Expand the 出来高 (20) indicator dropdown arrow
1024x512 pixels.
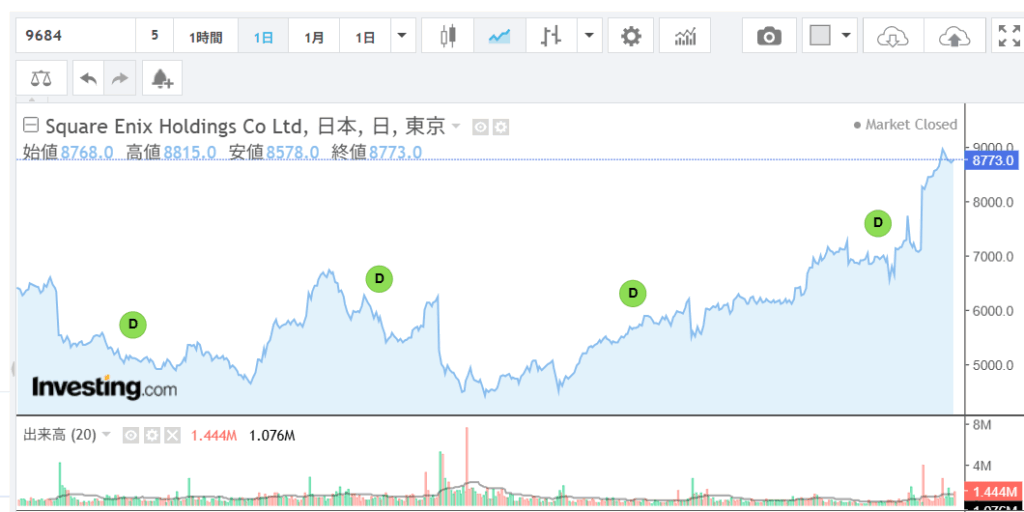[107, 434]
